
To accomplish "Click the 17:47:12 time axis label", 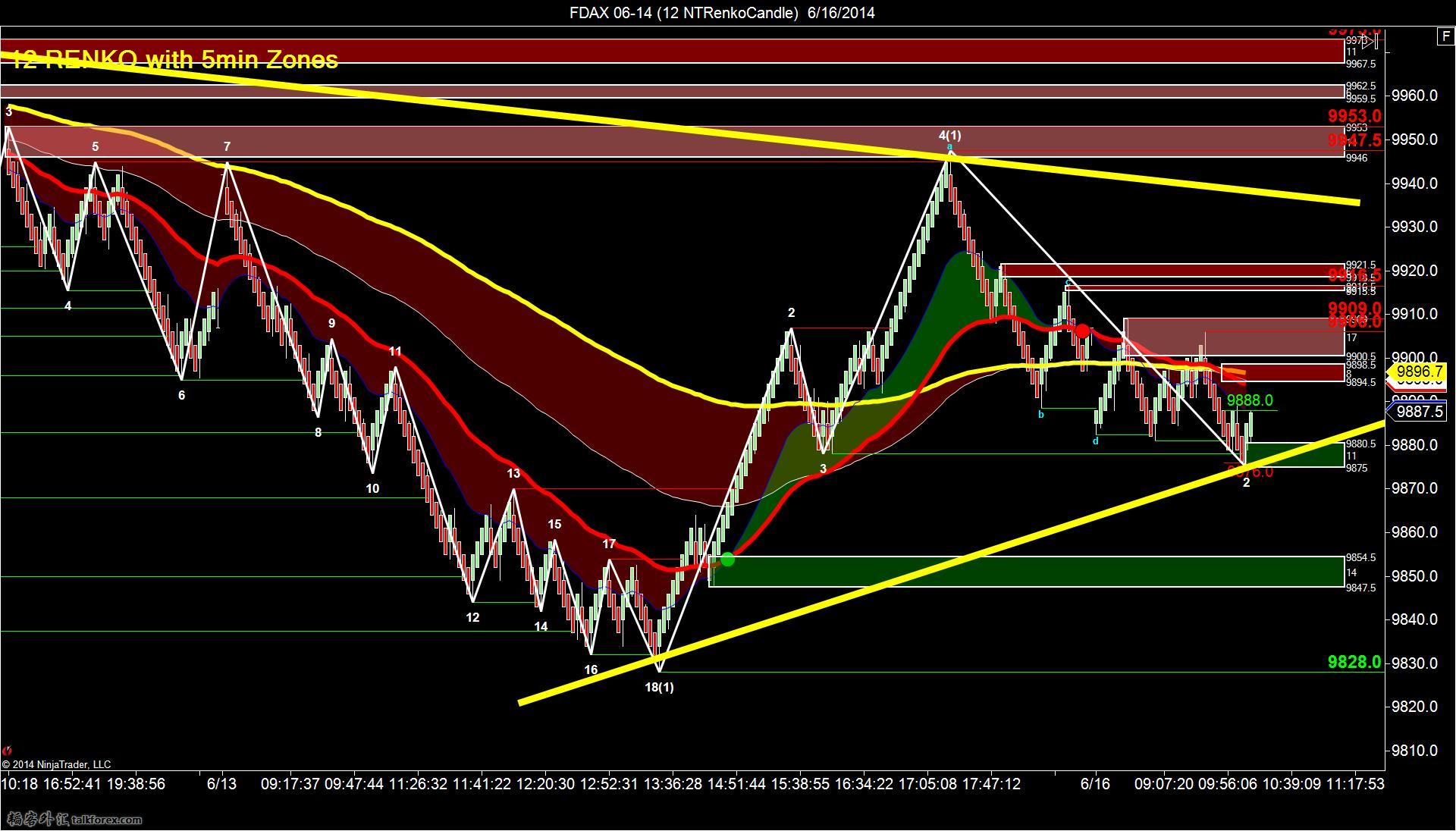I will tap(991, 784).
